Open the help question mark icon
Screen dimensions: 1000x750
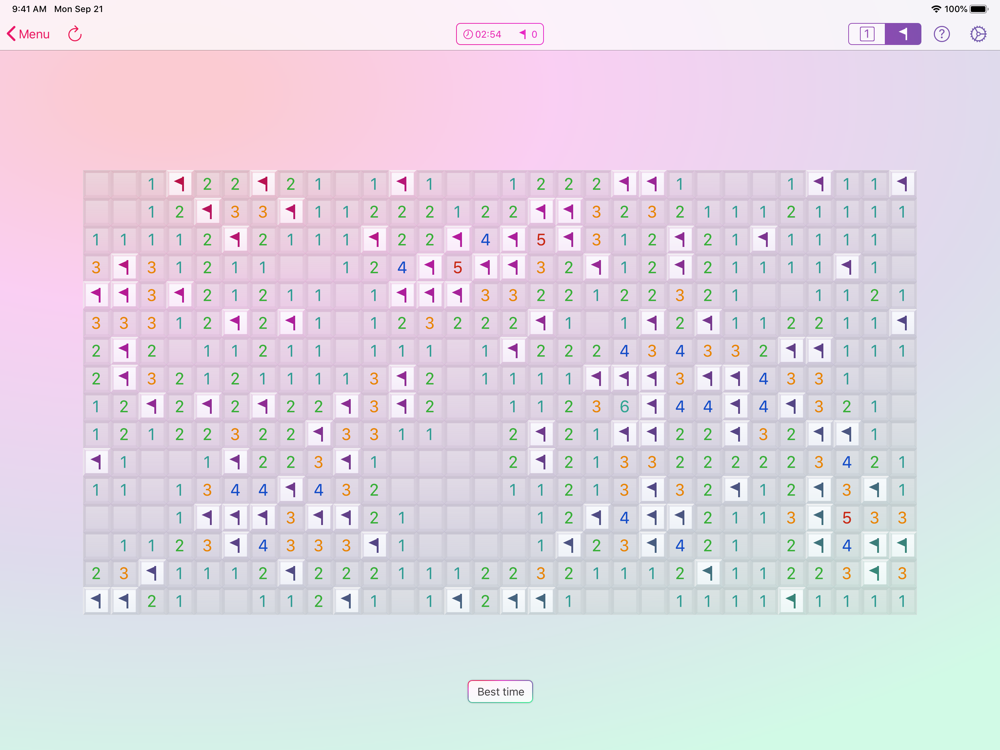point(942,34)
